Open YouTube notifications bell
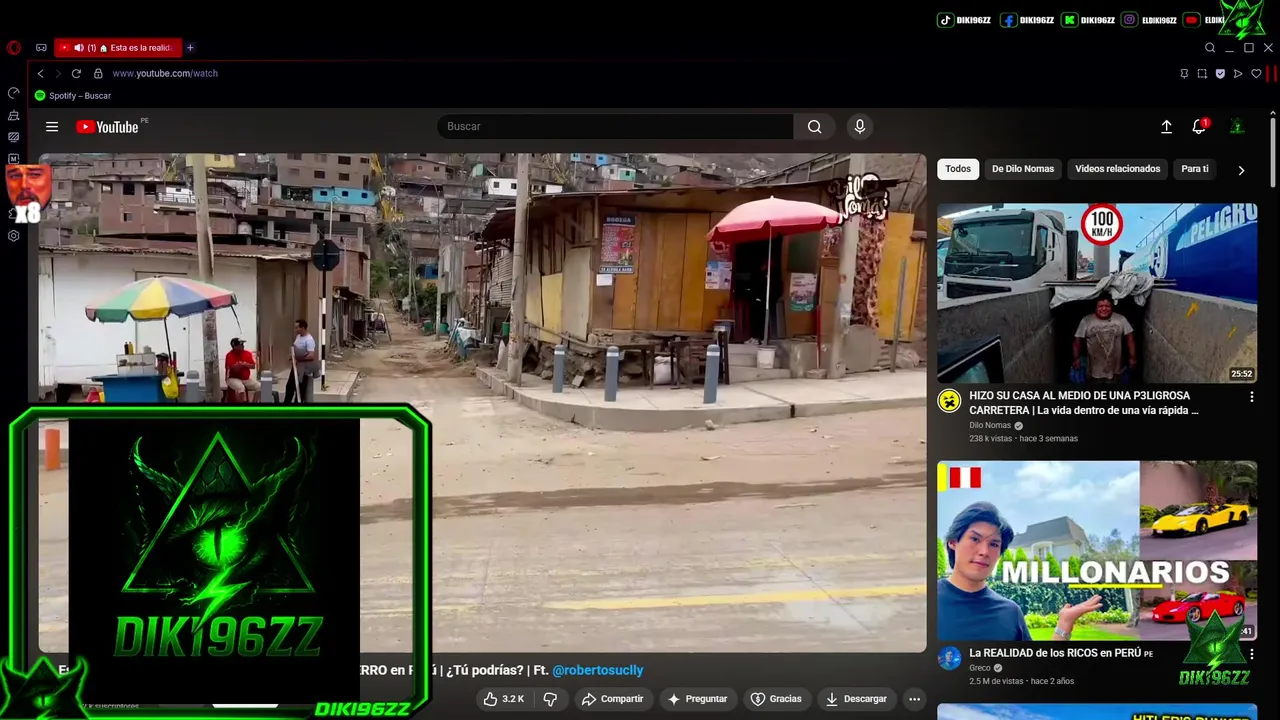 [1199, 127]
